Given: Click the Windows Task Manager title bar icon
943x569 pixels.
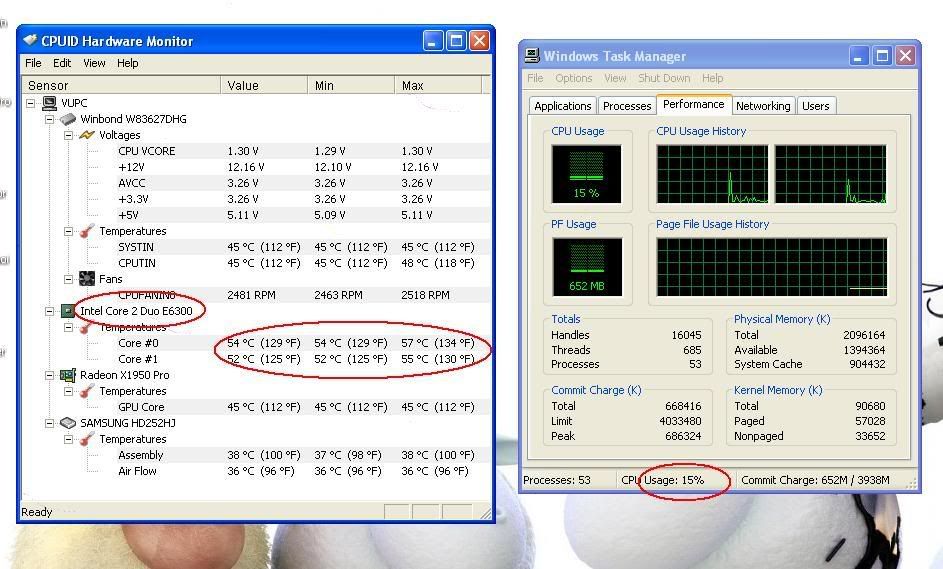Looking at the screenshot, I should coord(532,55).
